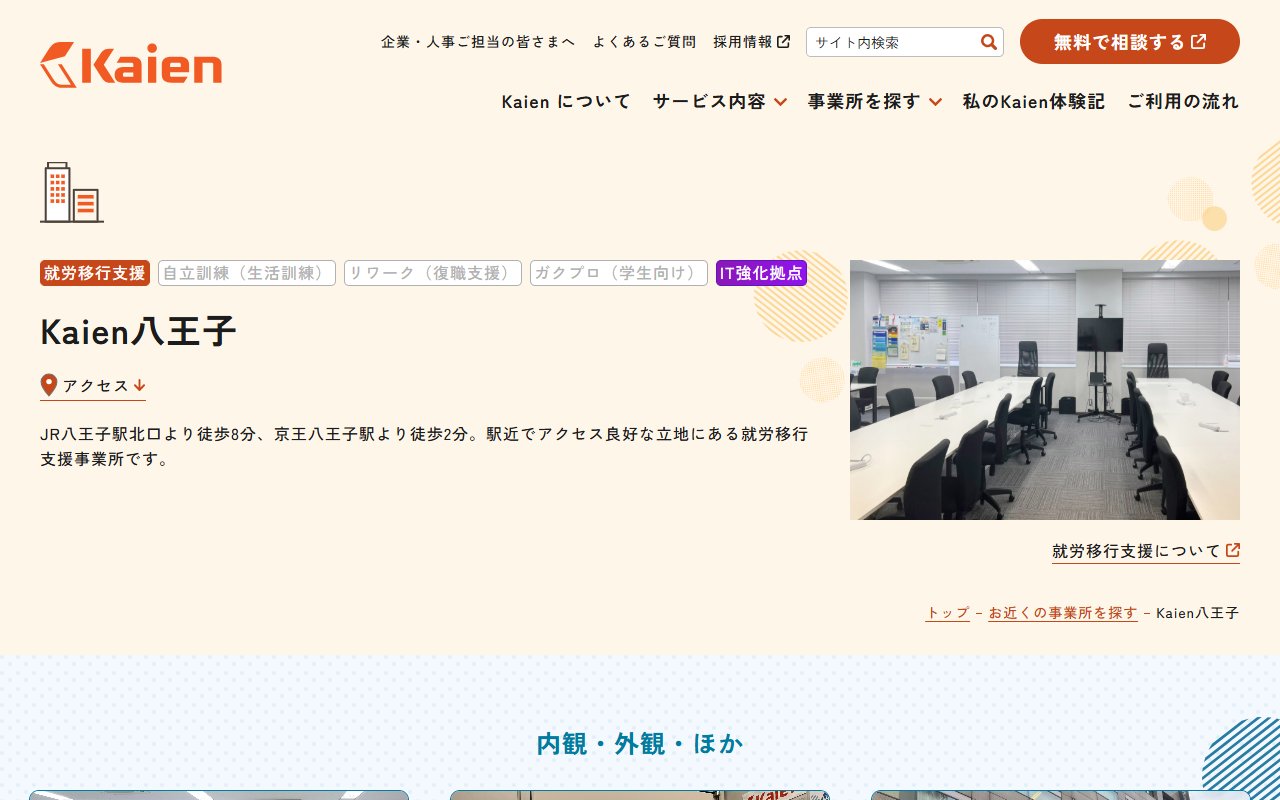Jump to the アクセス section link
This screenshot has width=1280, height=800.
(x=93, y=386)
